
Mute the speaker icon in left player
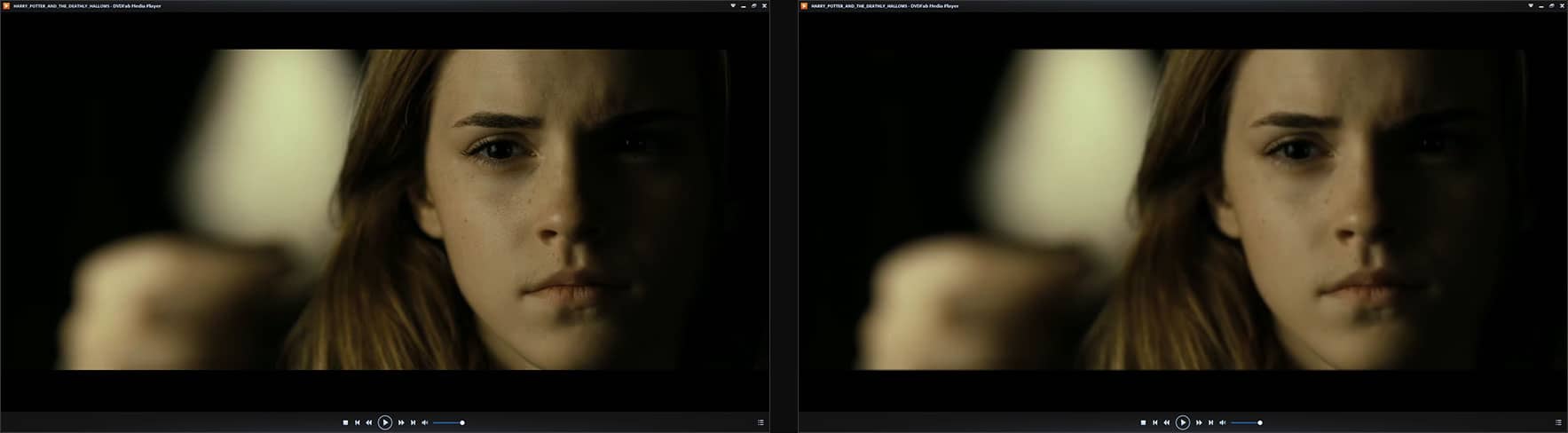click(x=425, y=422)
